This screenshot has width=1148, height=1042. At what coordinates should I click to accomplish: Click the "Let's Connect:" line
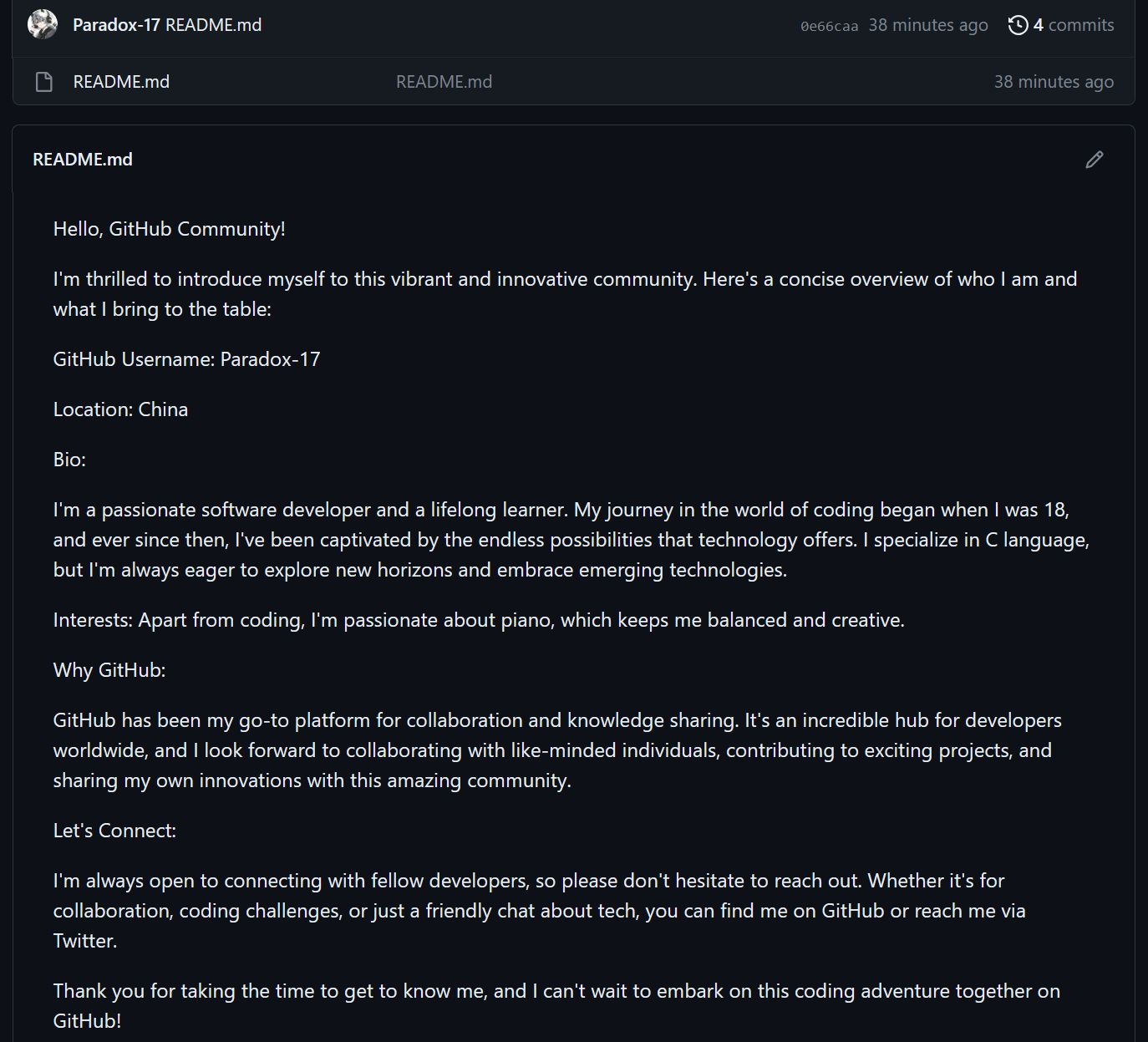[x=114, y=831]
